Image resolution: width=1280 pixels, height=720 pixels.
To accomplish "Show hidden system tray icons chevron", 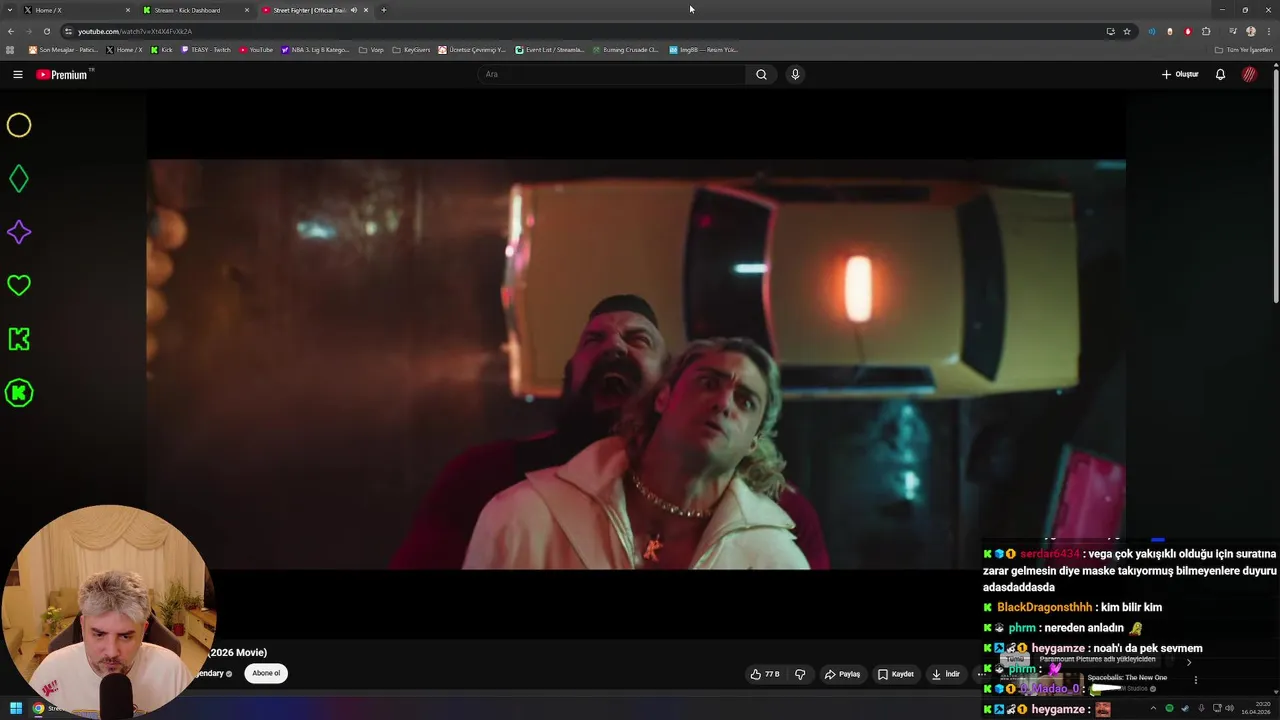I will [x=1153, y=708].
